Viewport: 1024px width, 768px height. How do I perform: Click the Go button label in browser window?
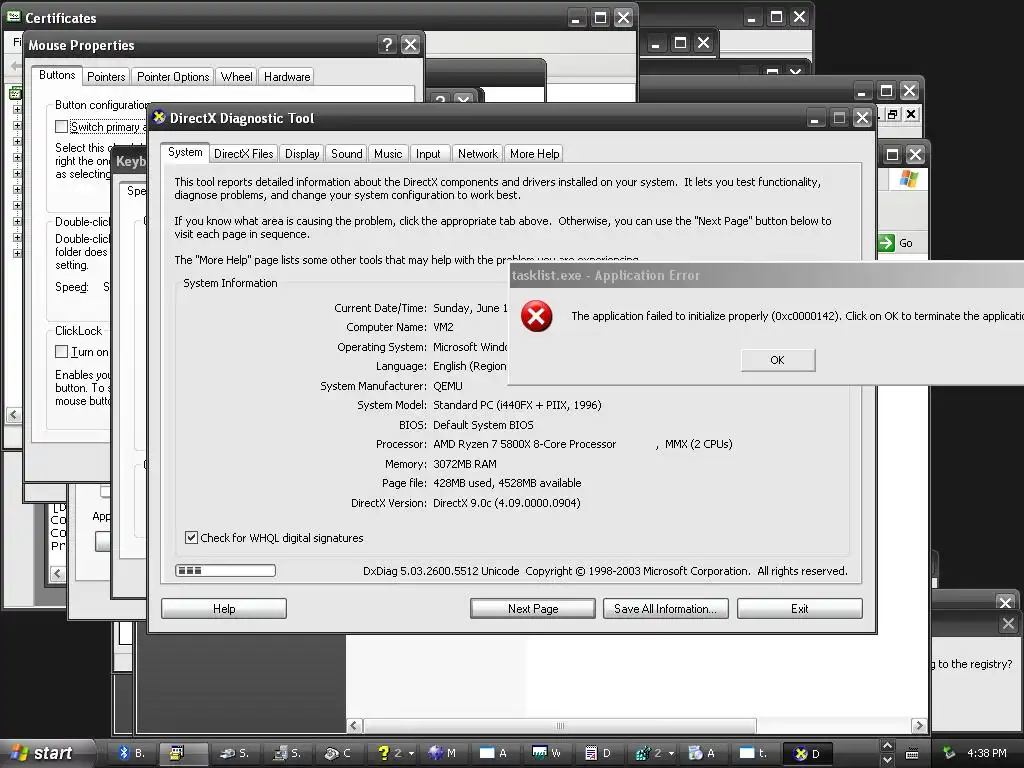tap(906, 243)
